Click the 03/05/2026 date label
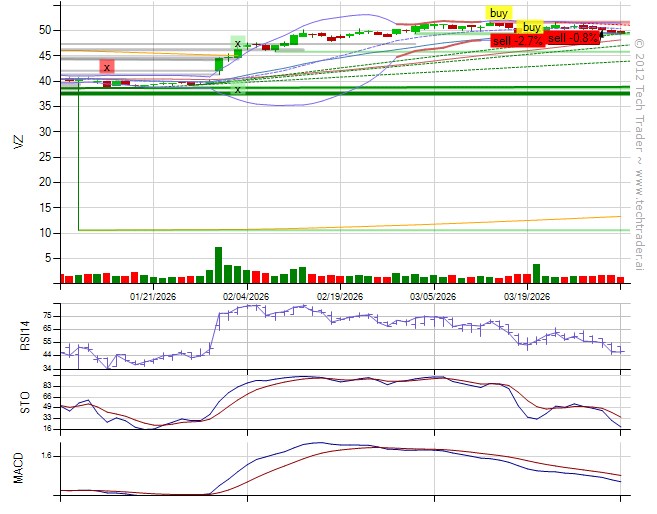The image size is (657, 514). [432, 296]
